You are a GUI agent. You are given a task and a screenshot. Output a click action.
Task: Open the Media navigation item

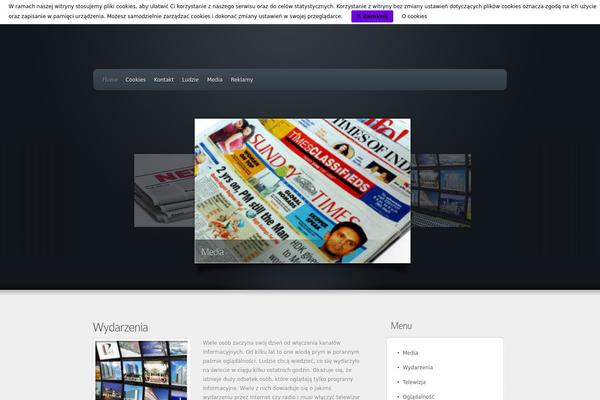215,80
